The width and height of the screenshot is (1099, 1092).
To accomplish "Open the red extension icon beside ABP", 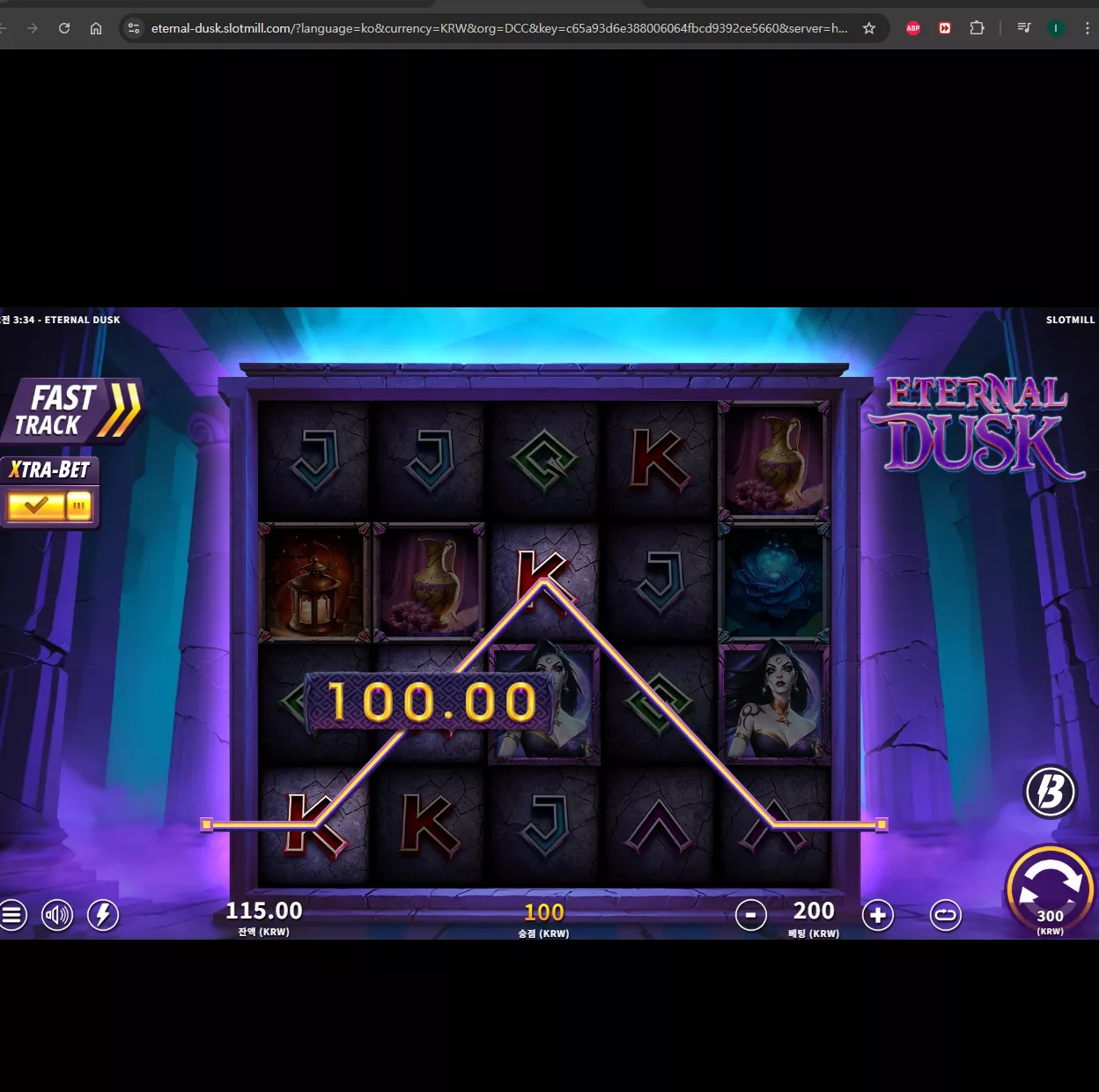I will pos(945,28).
